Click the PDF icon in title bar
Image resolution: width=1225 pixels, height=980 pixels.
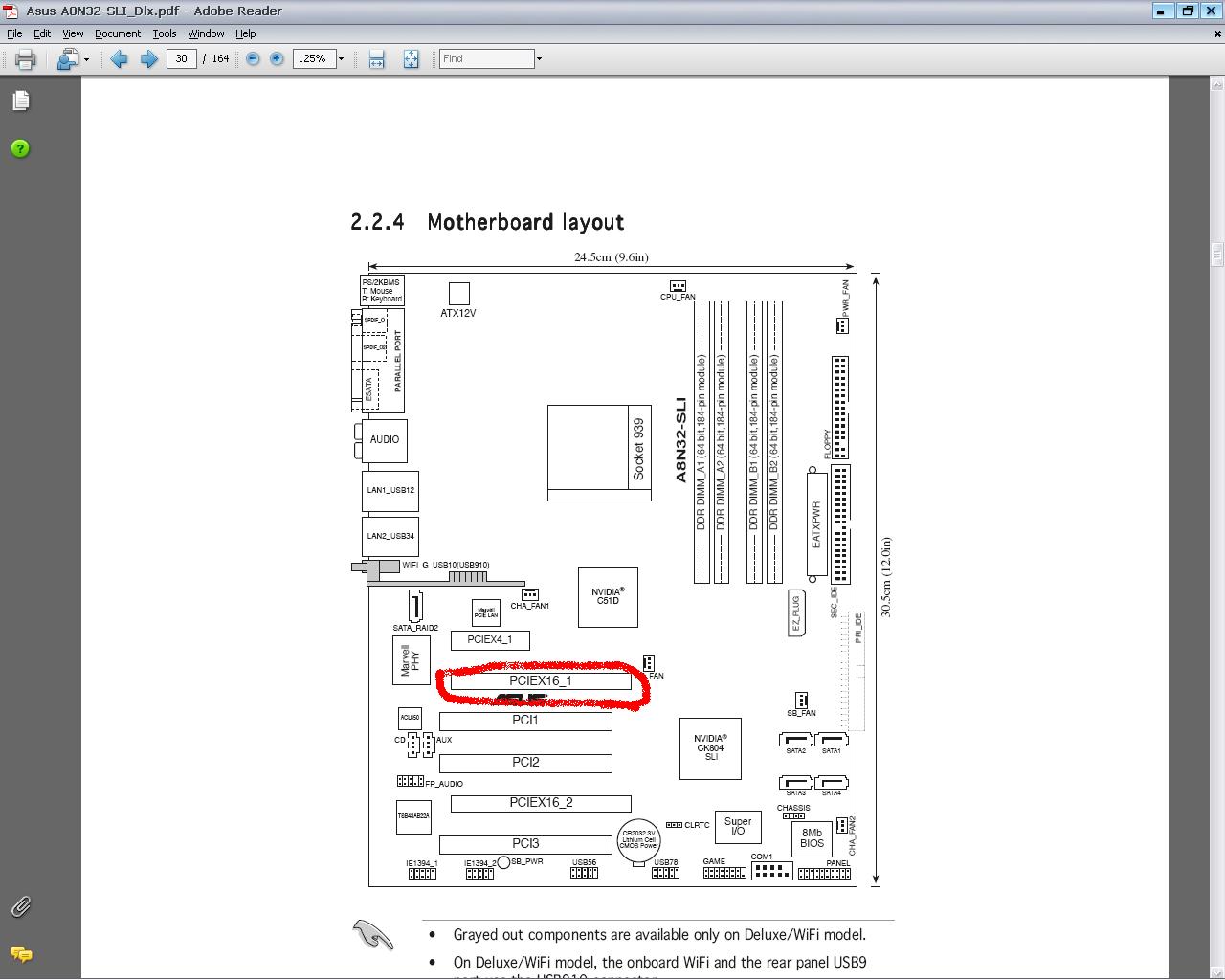(11, 11)
